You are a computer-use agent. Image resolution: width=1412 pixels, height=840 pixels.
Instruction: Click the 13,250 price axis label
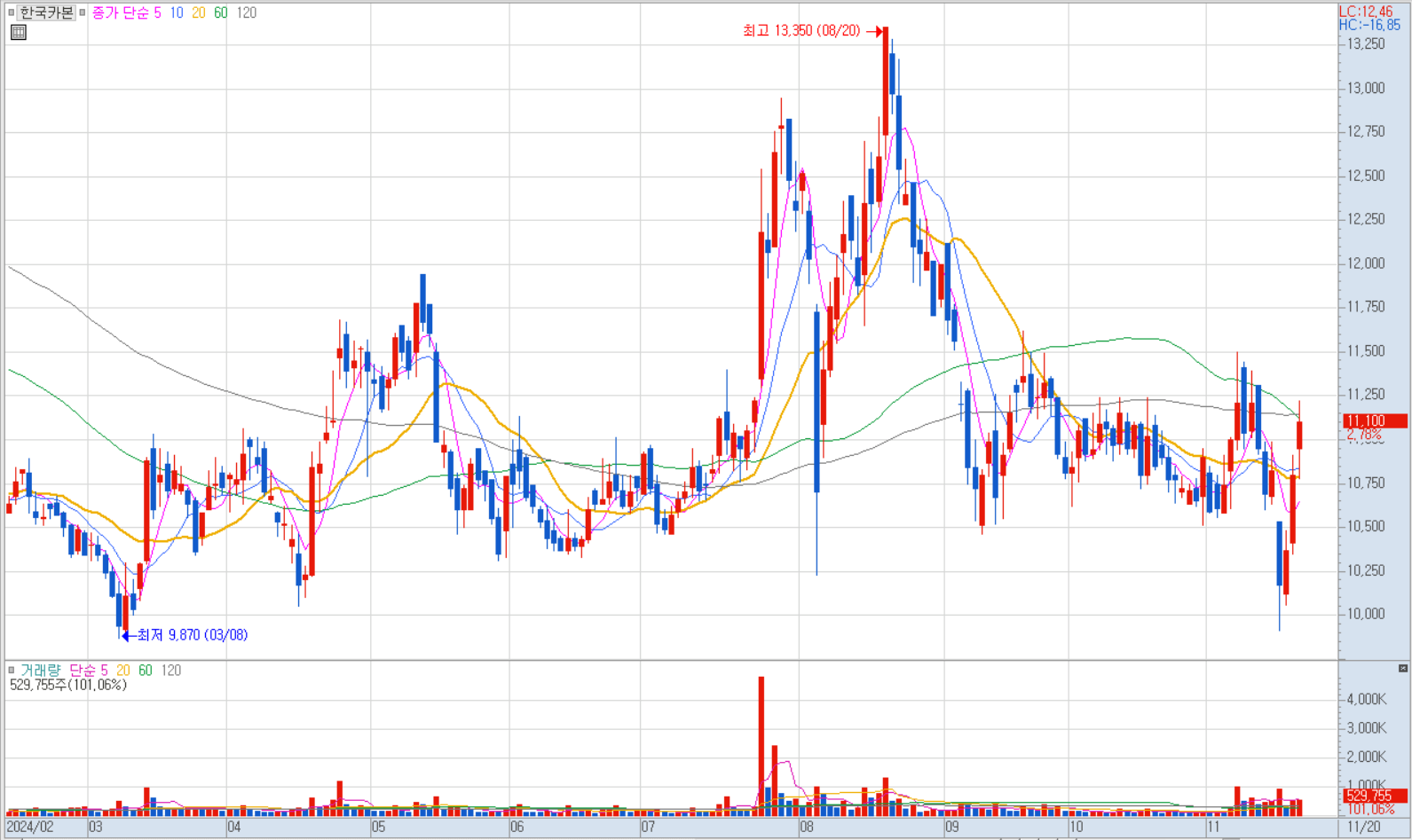tap(1366, 44)
